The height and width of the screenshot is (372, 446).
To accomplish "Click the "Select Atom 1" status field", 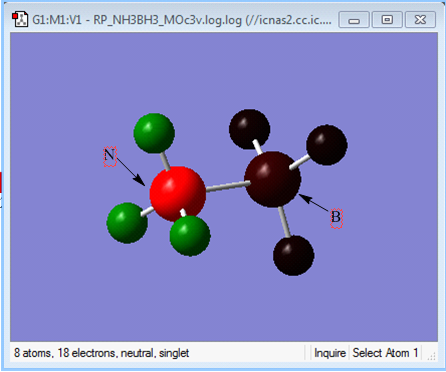I will (385, 353).
